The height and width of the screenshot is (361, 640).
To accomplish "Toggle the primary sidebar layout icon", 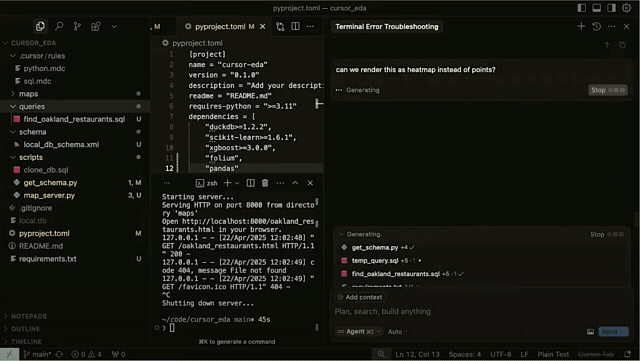I will (x=582, y=8).
